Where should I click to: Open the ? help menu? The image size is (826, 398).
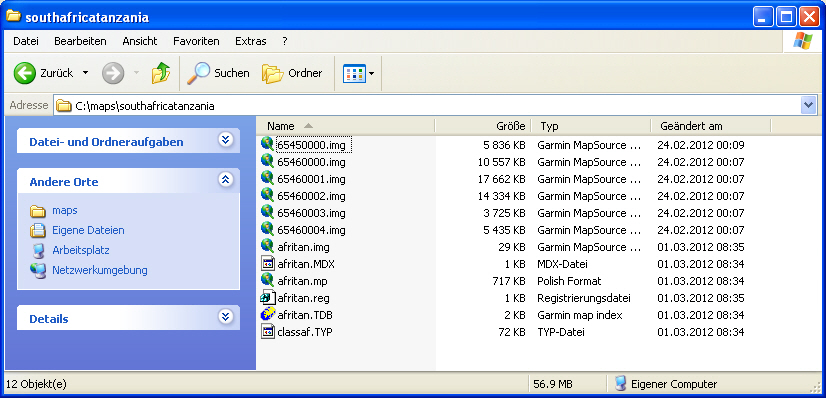point(284,41)
